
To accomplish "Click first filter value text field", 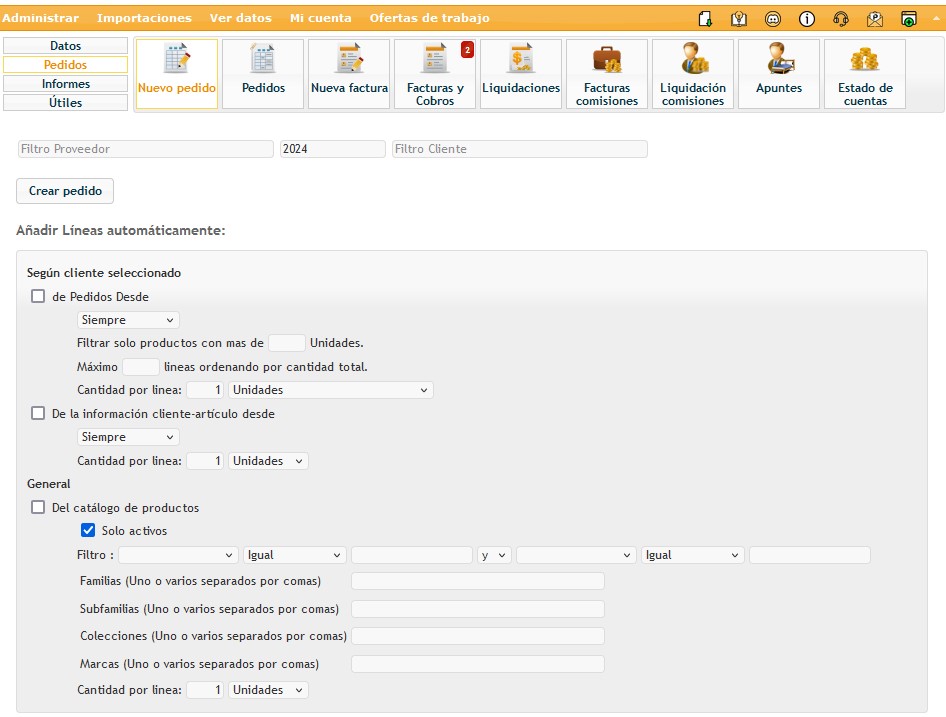I will pos(411,555).
